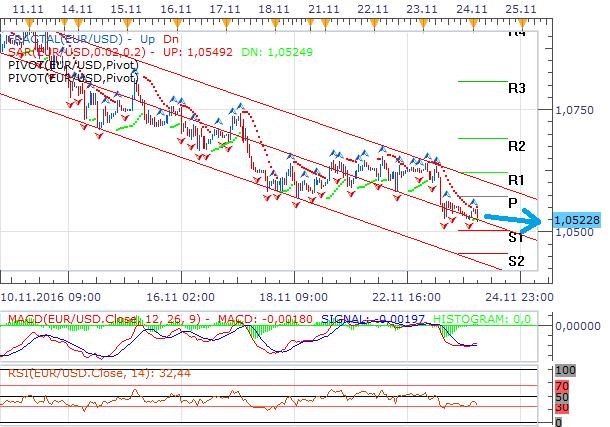Click the P pivot point label
Viewport: 610px width, 427px height.
click(x=512, y=202)
